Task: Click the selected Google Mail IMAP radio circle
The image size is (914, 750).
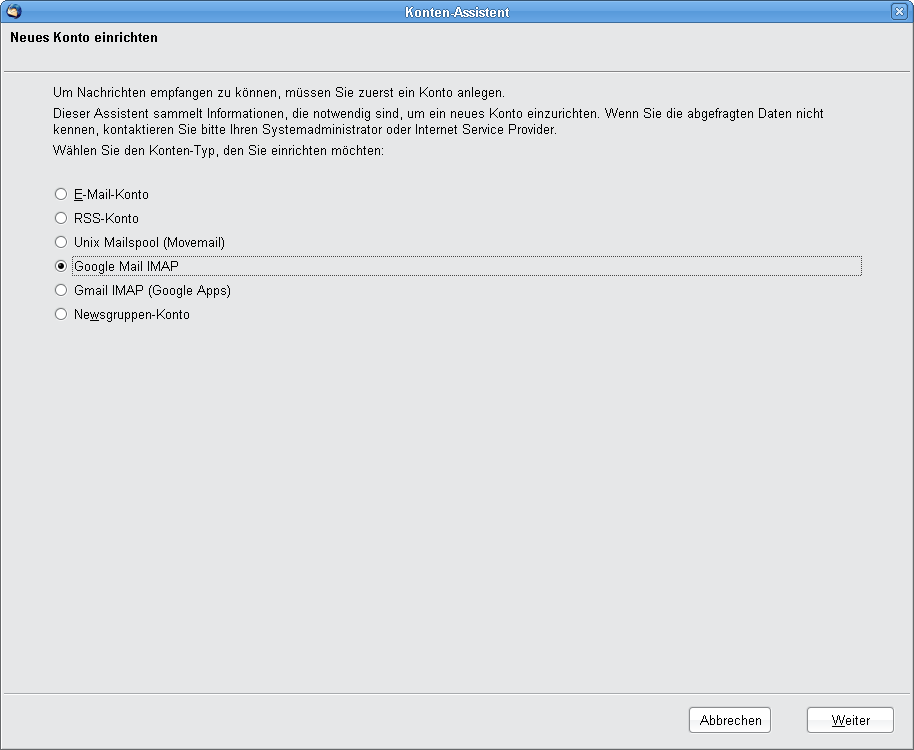Action: 61,266
